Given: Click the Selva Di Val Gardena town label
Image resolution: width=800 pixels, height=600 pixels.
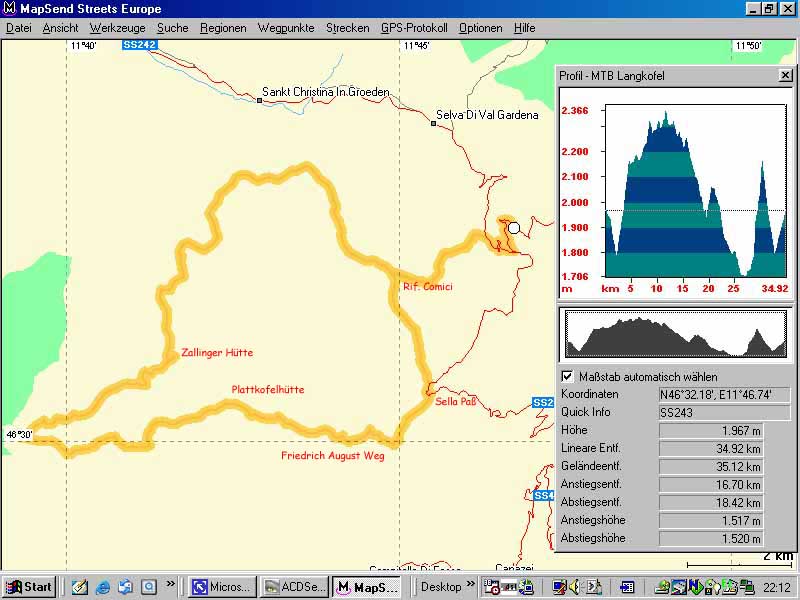Looking at the screenshot, I should click(487, 115).
